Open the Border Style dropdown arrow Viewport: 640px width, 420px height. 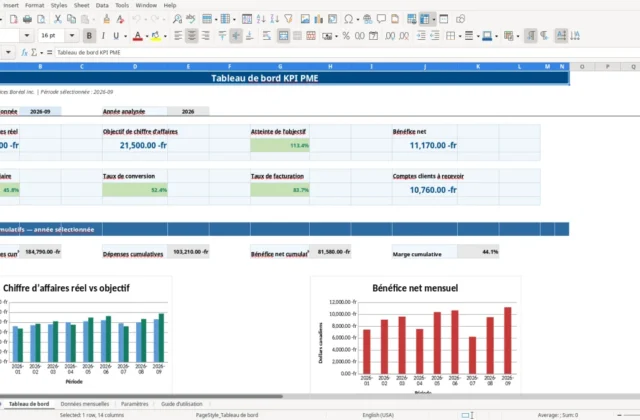[x=478, y=36]
